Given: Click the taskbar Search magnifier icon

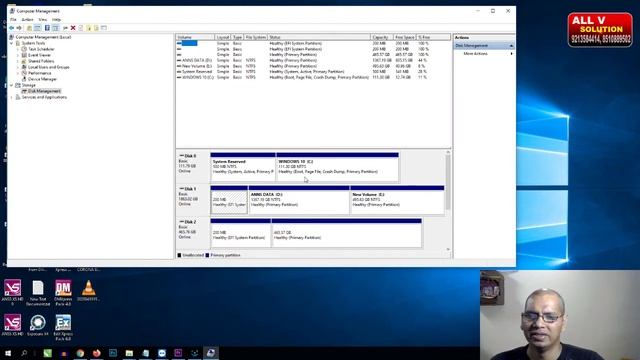Looking at the screenshot, I should (24, 353).
